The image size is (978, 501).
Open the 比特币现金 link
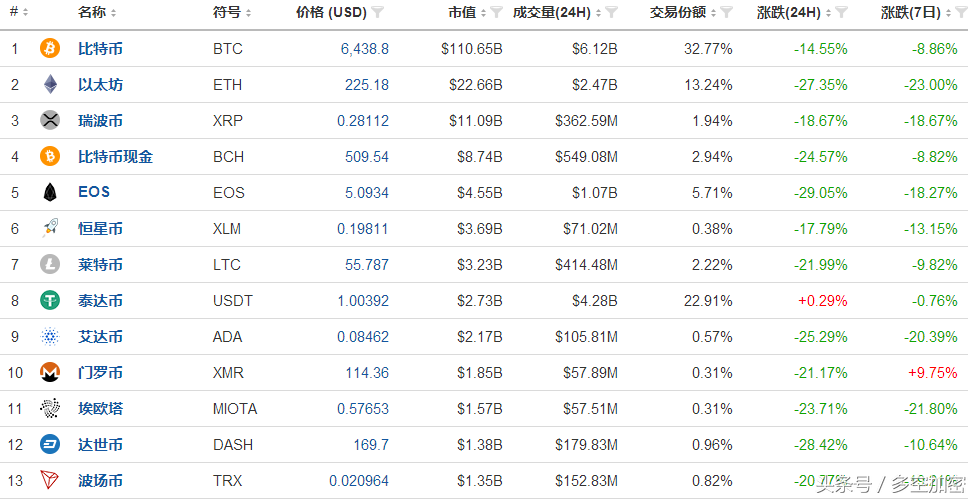pyautogui.click(x=115, y=157)
